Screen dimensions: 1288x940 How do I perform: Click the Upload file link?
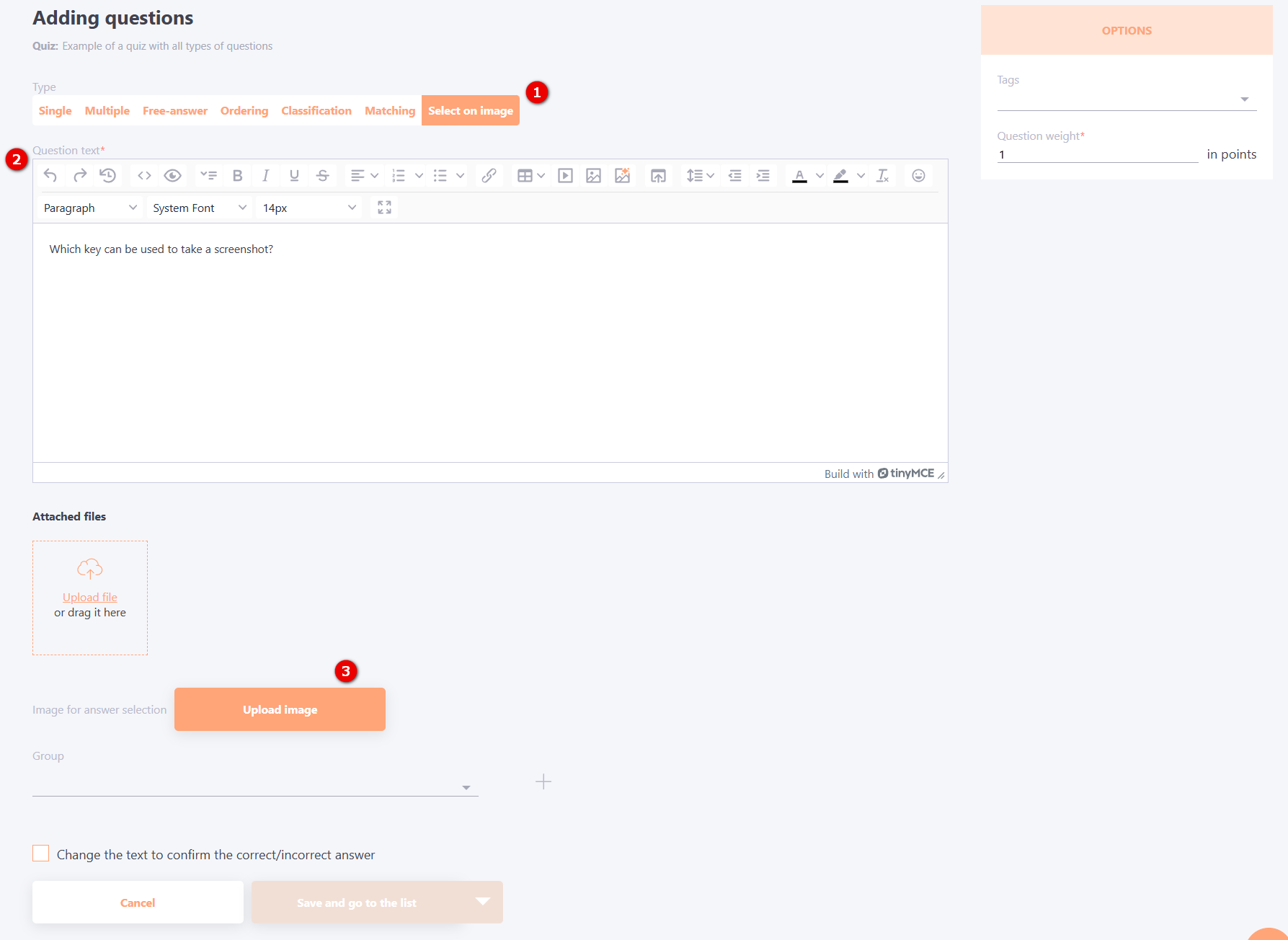pyautogui.click(x=89, y=597)
